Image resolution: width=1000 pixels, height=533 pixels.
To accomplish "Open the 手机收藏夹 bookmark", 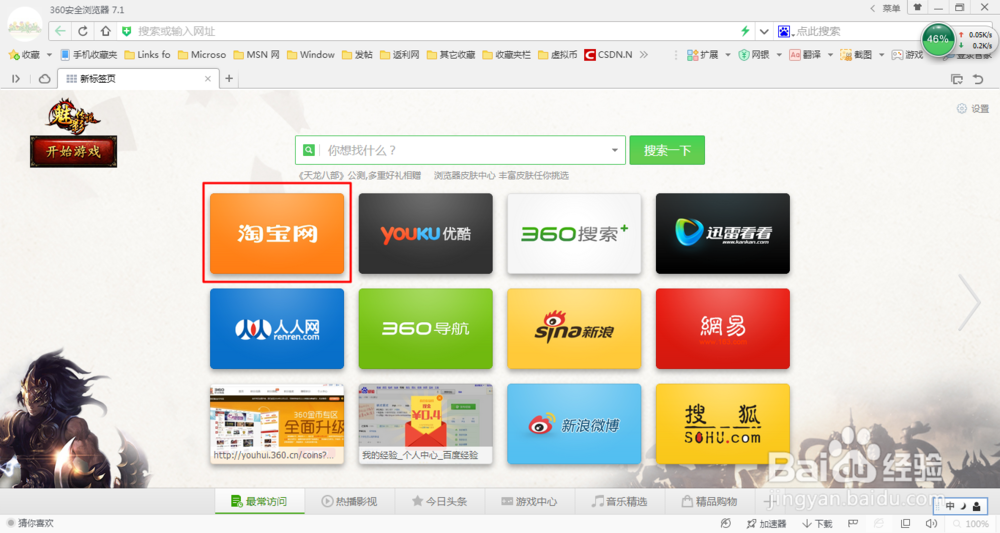I will [89, 55].
